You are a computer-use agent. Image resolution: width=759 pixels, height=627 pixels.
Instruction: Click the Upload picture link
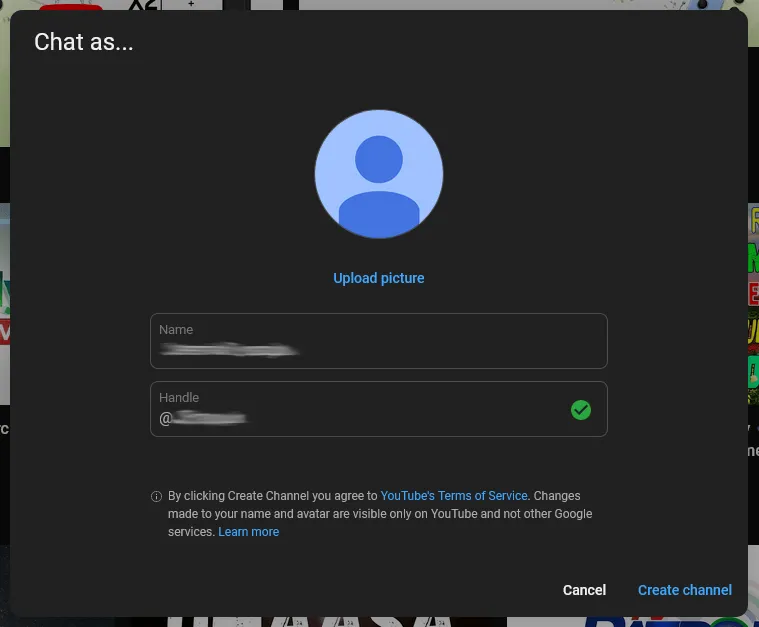379,278
